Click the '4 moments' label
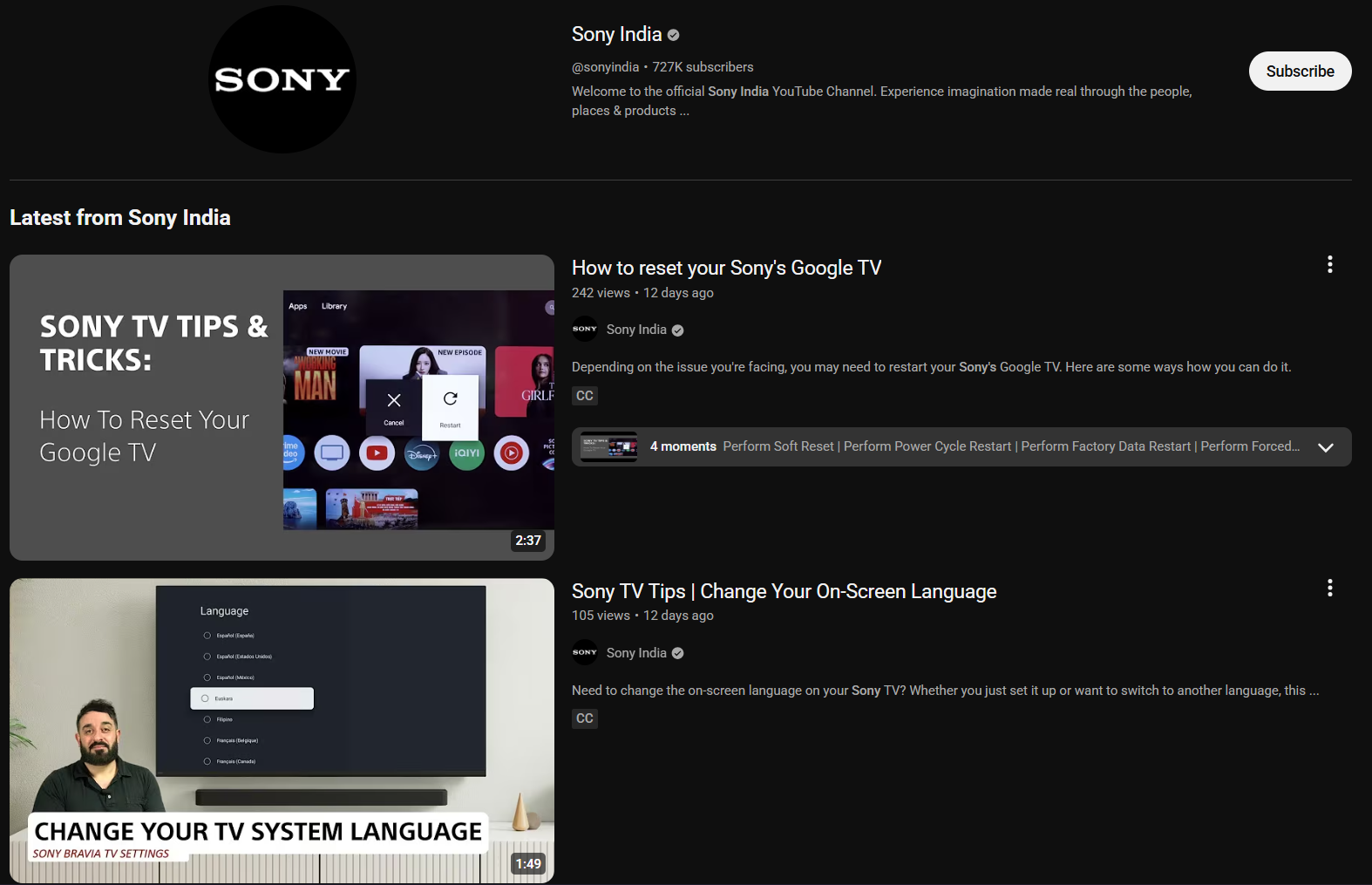Screen dimensions: 1372x885 click(x=683, y=446)
